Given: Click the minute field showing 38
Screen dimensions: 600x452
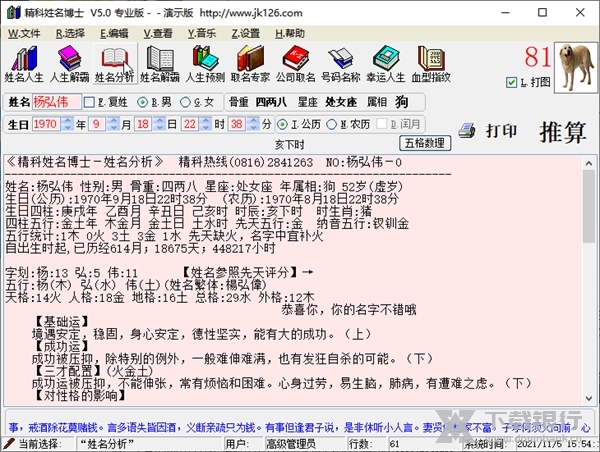Looking at the screenshot, I should coord(238,124).
